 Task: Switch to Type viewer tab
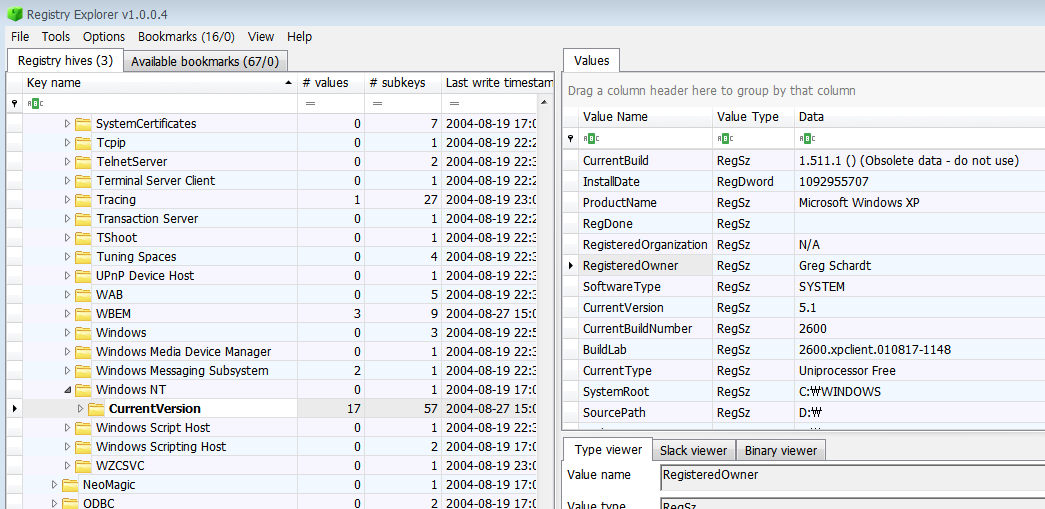[608, 450]
